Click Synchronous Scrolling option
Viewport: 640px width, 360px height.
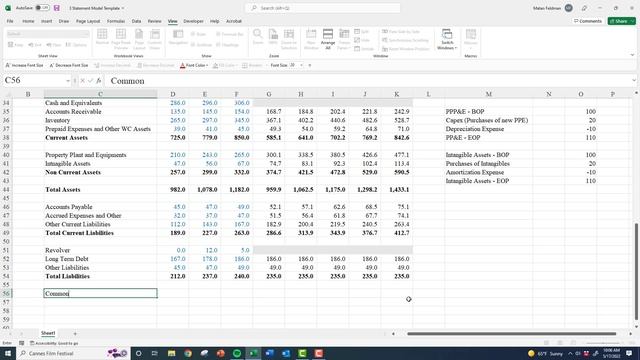[405, 40]
